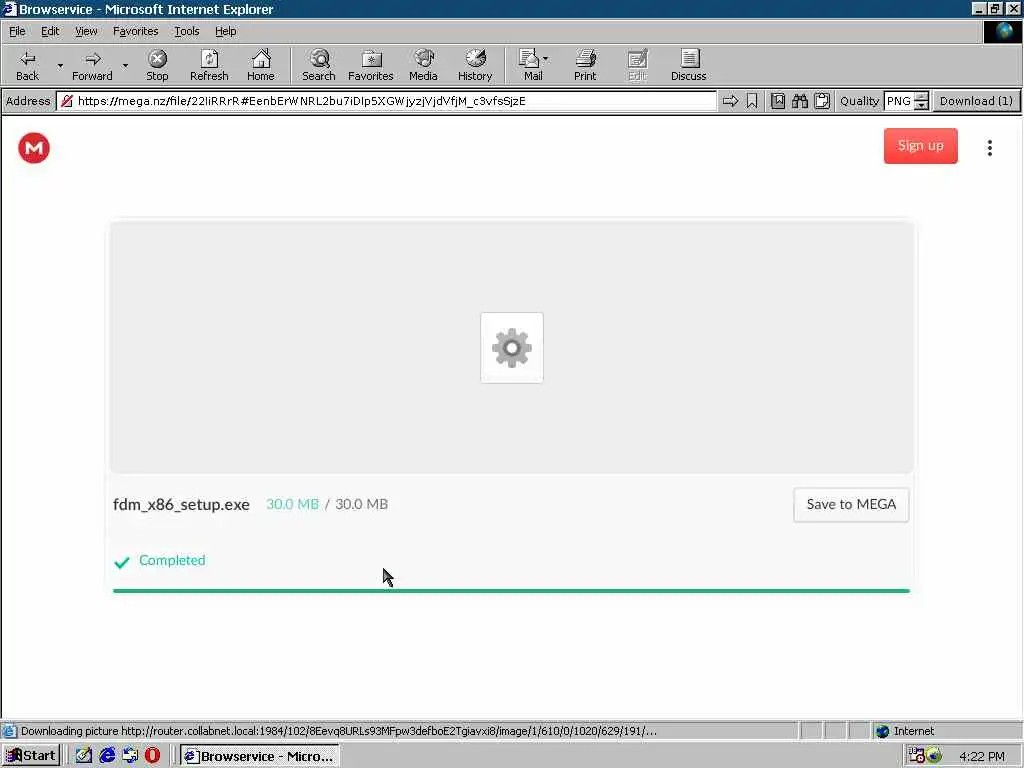1024x768 pixels.
Task: Click the gear file-type thumbnail
Action: 512,348
